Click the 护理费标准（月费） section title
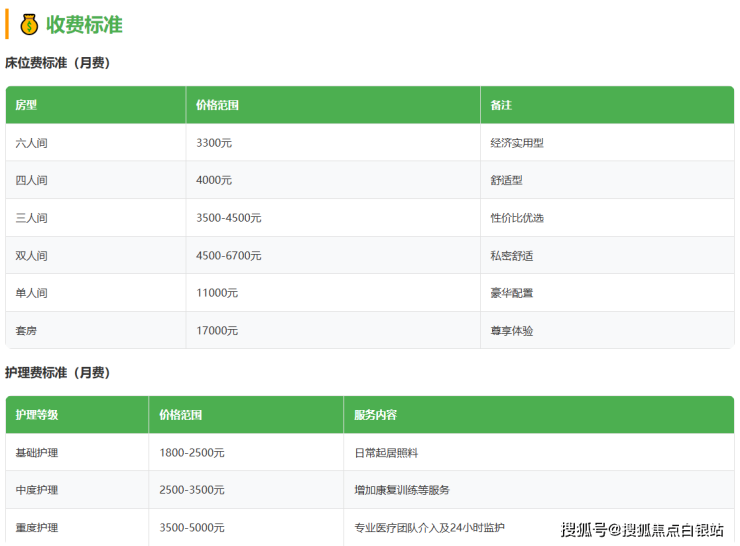 tap(58, 373)
